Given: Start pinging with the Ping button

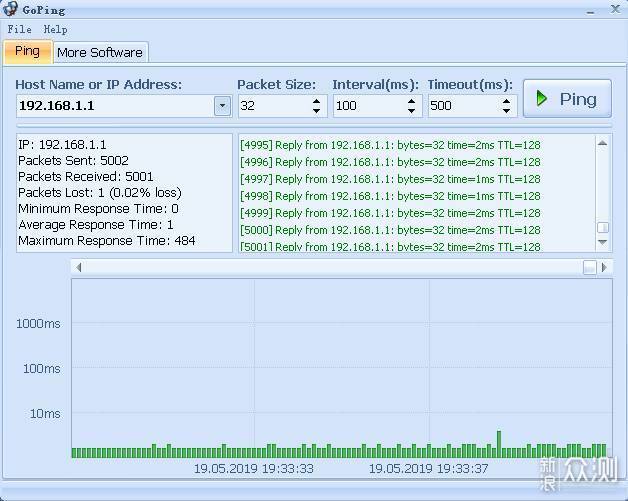Looking at the screenshot, I should click(567, 99).
